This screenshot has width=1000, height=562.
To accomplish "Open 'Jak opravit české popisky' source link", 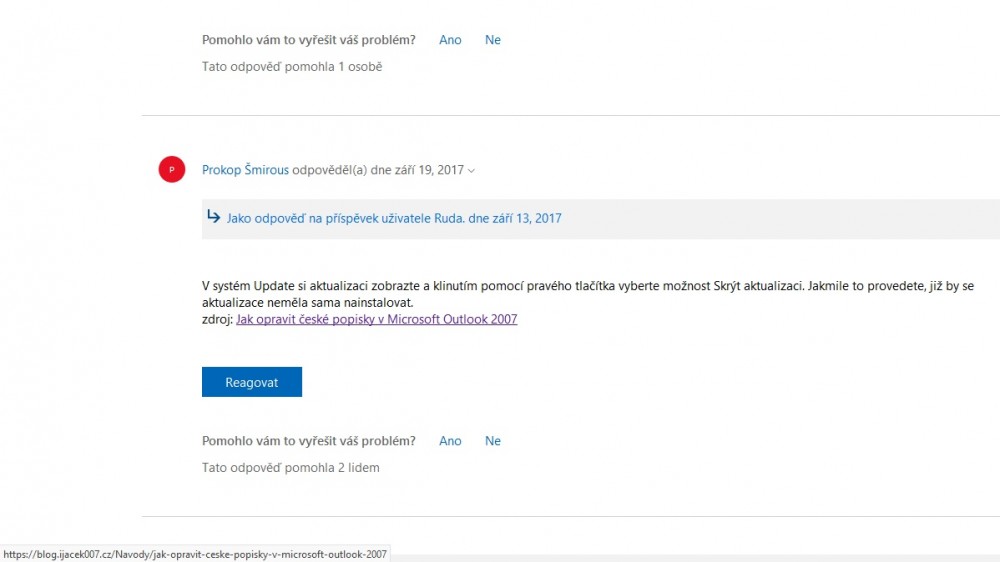I will [376, 320].
